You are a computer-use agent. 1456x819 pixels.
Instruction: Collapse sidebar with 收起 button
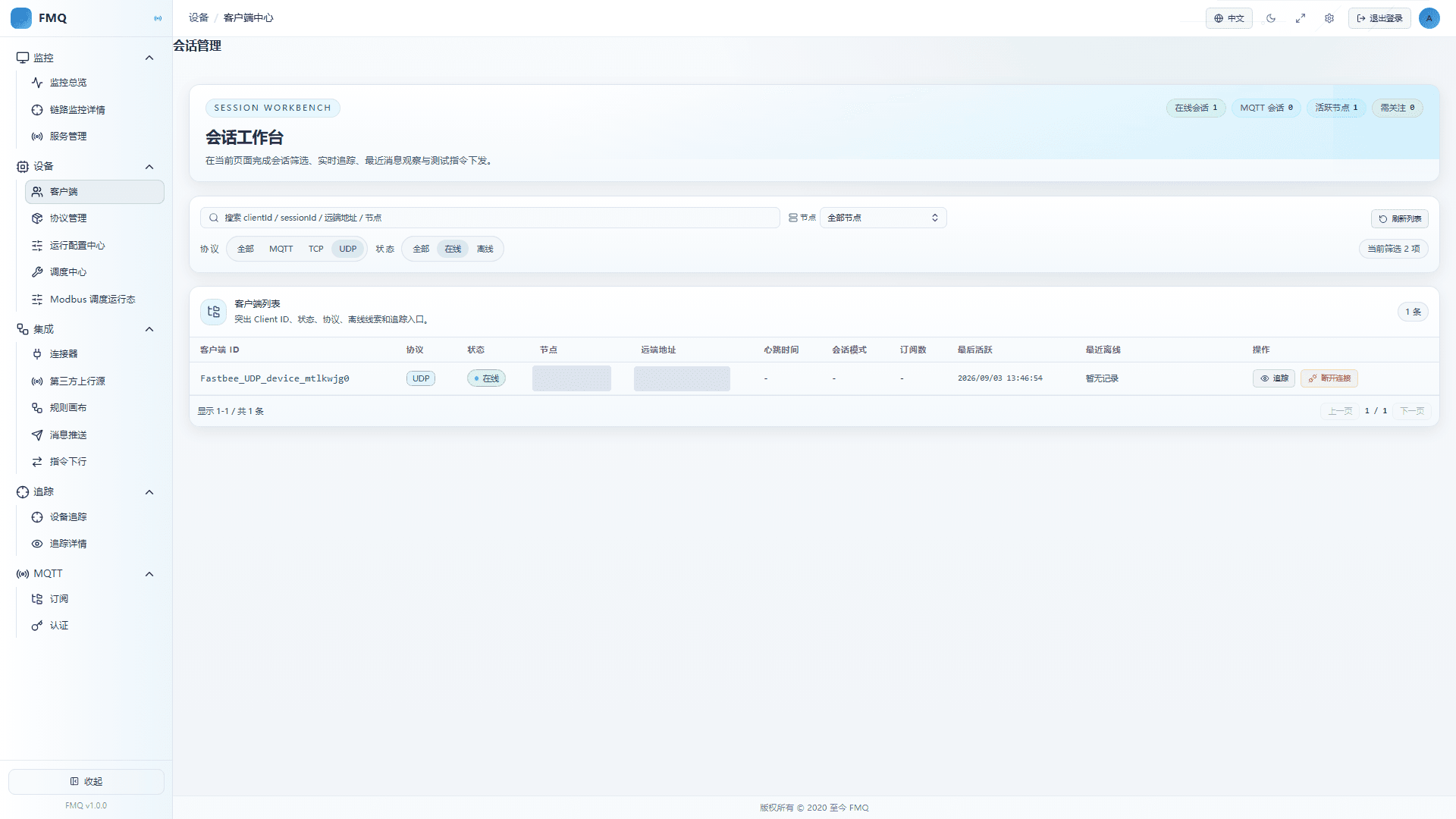tap(86, 782)
